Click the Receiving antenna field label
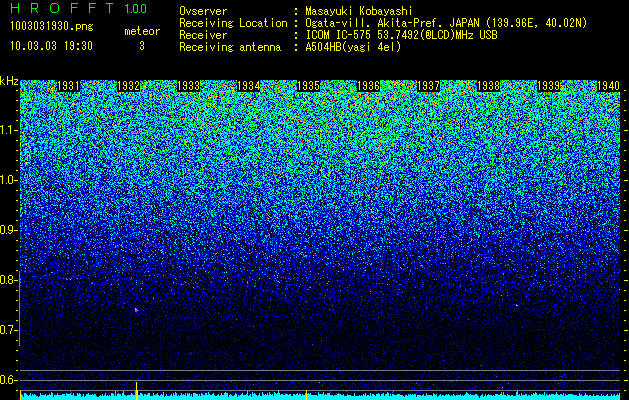This screenshot has height=400, width=629. [x=230, y=47]
